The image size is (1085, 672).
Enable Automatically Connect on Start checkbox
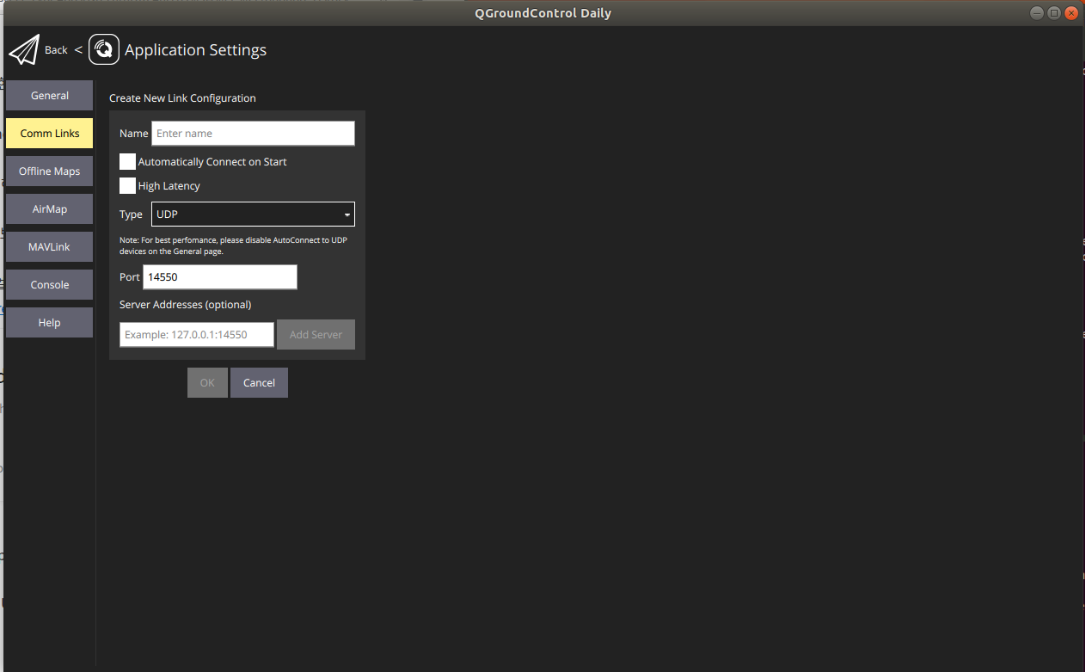(127, 162)
